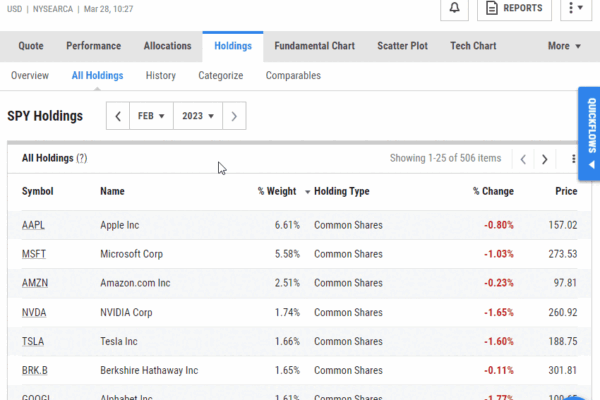Sort by Symbol column header
This screenshot has width=600, height=400.
38,191
